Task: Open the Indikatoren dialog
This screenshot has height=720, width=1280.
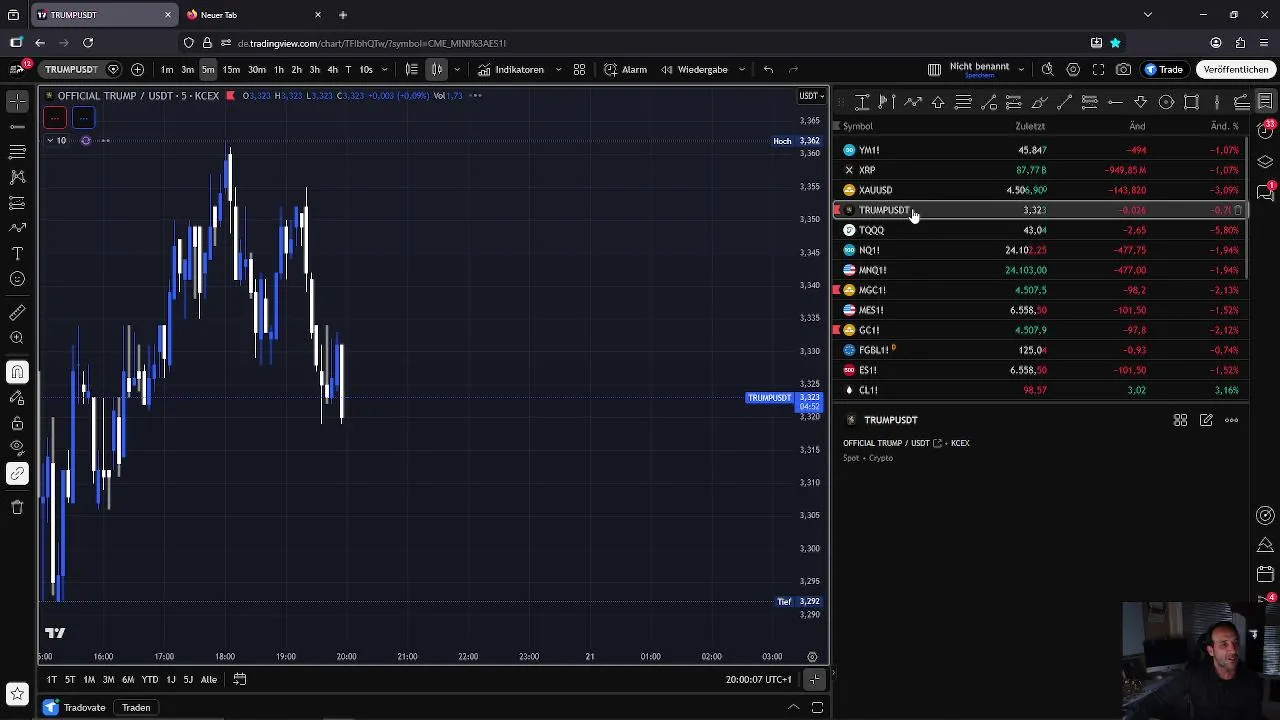Action: (x=511, y=69)
